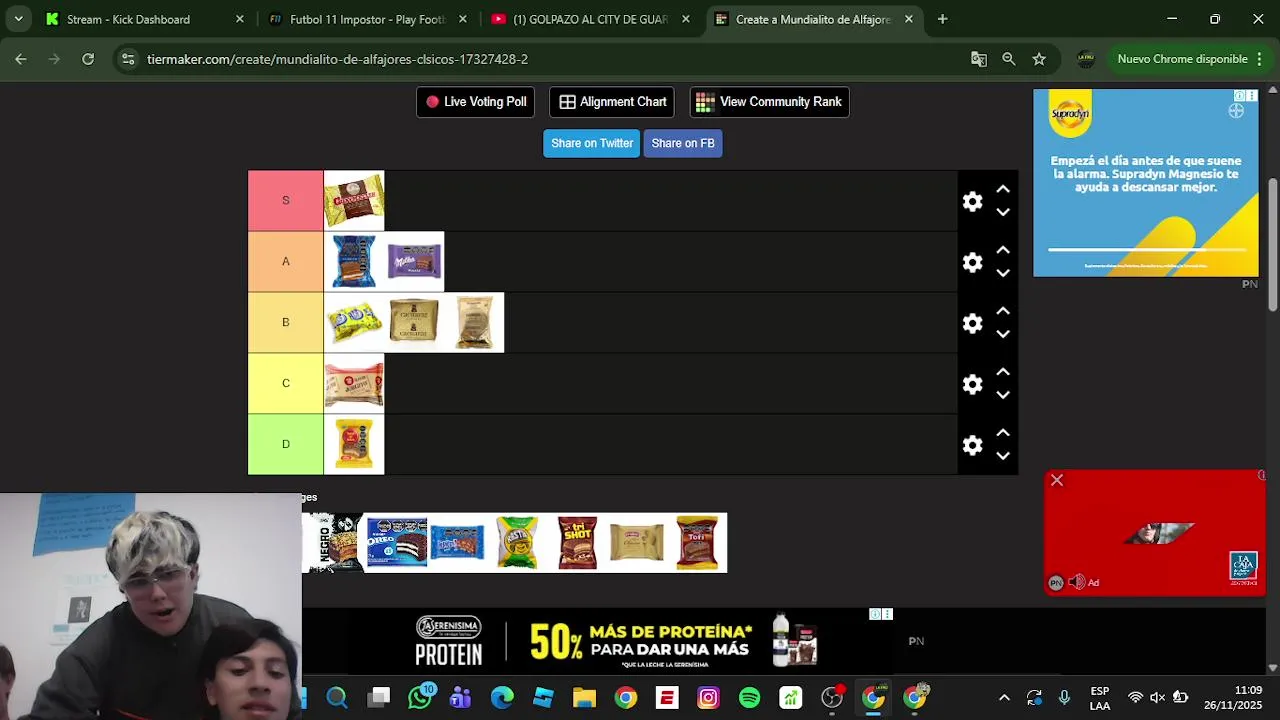Move the A tier row up with its arrow
Screen dimensions: 1280x720
click(x=1003, y=250)
